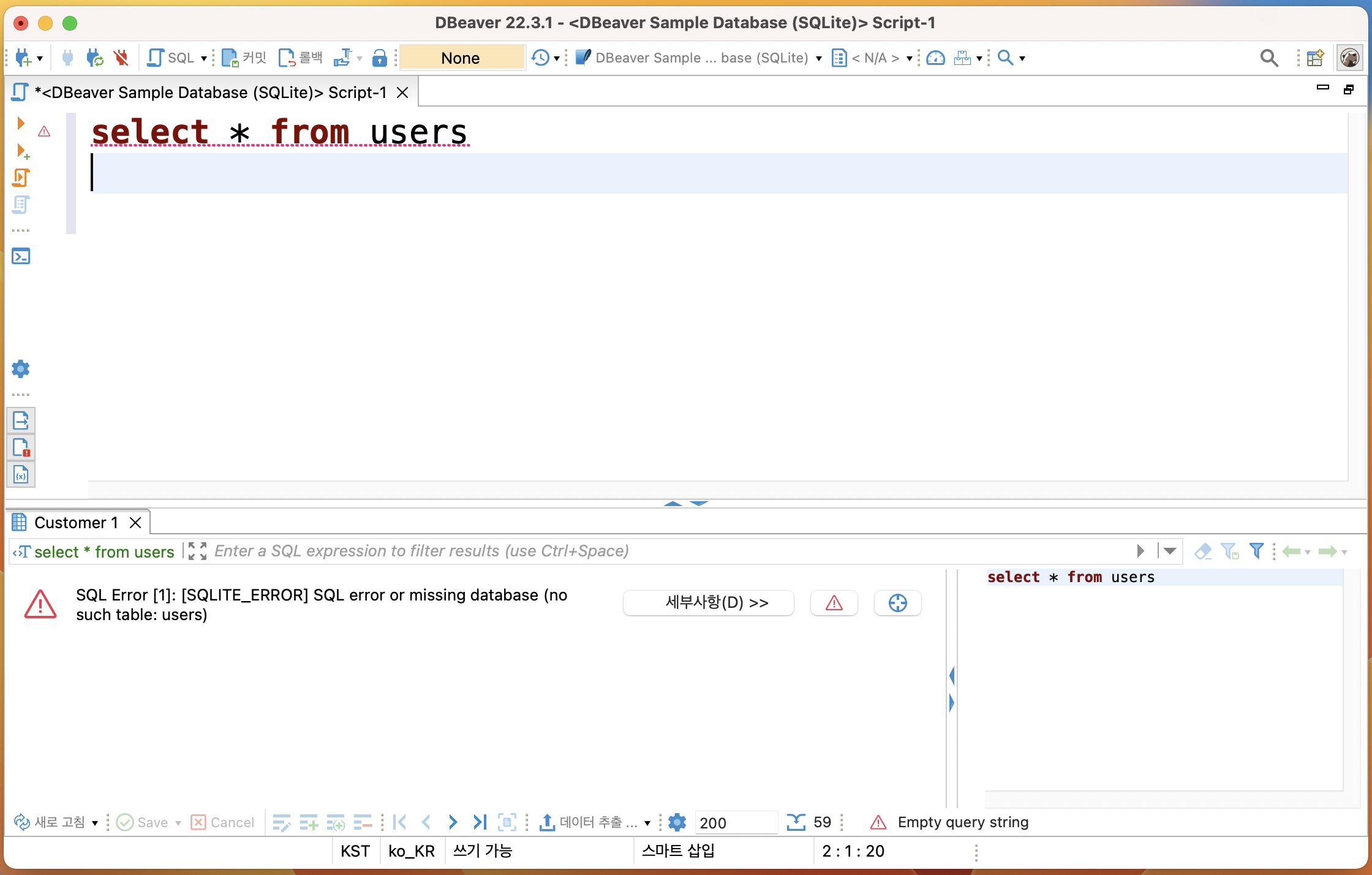The width and height of the screenshot is (1372, 875).
Task: Execute the SQL statement with orange arrow
Action: pos(21,123)
